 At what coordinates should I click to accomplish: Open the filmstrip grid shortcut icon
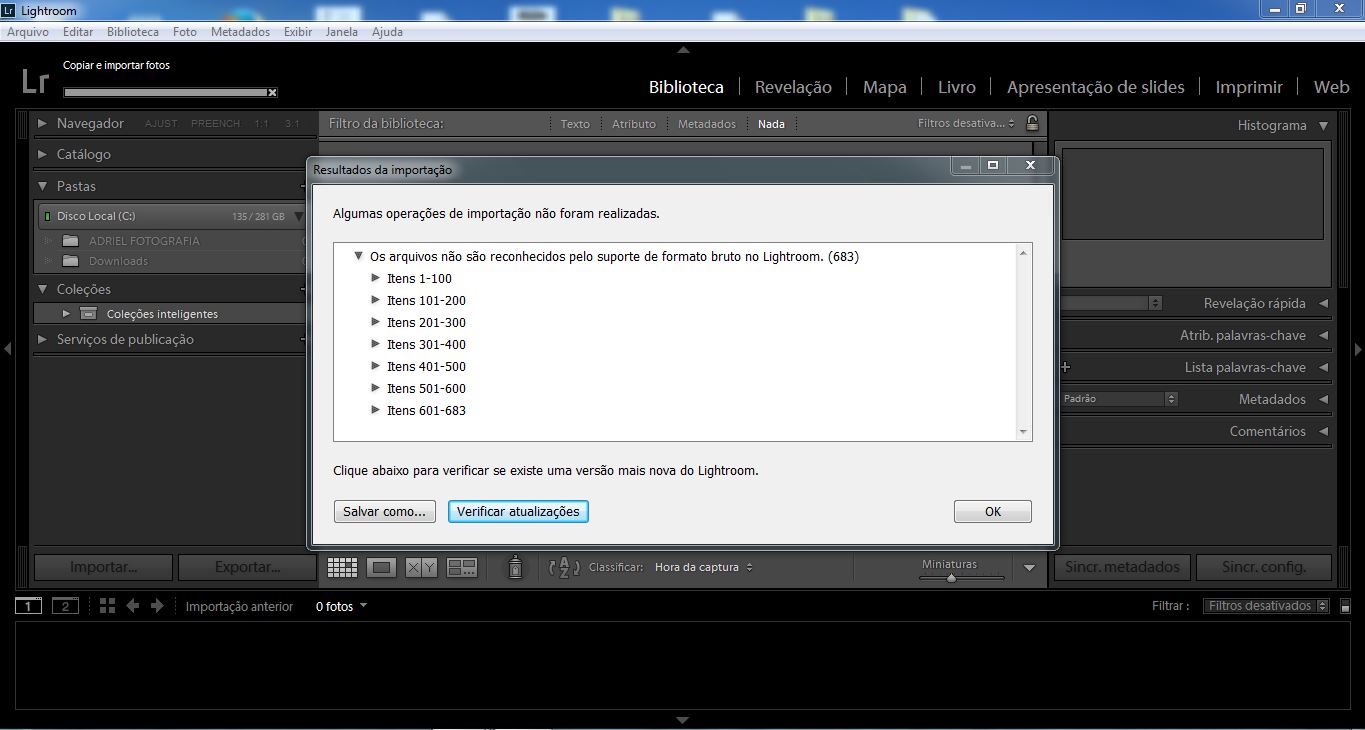click(x=107, y=606)
